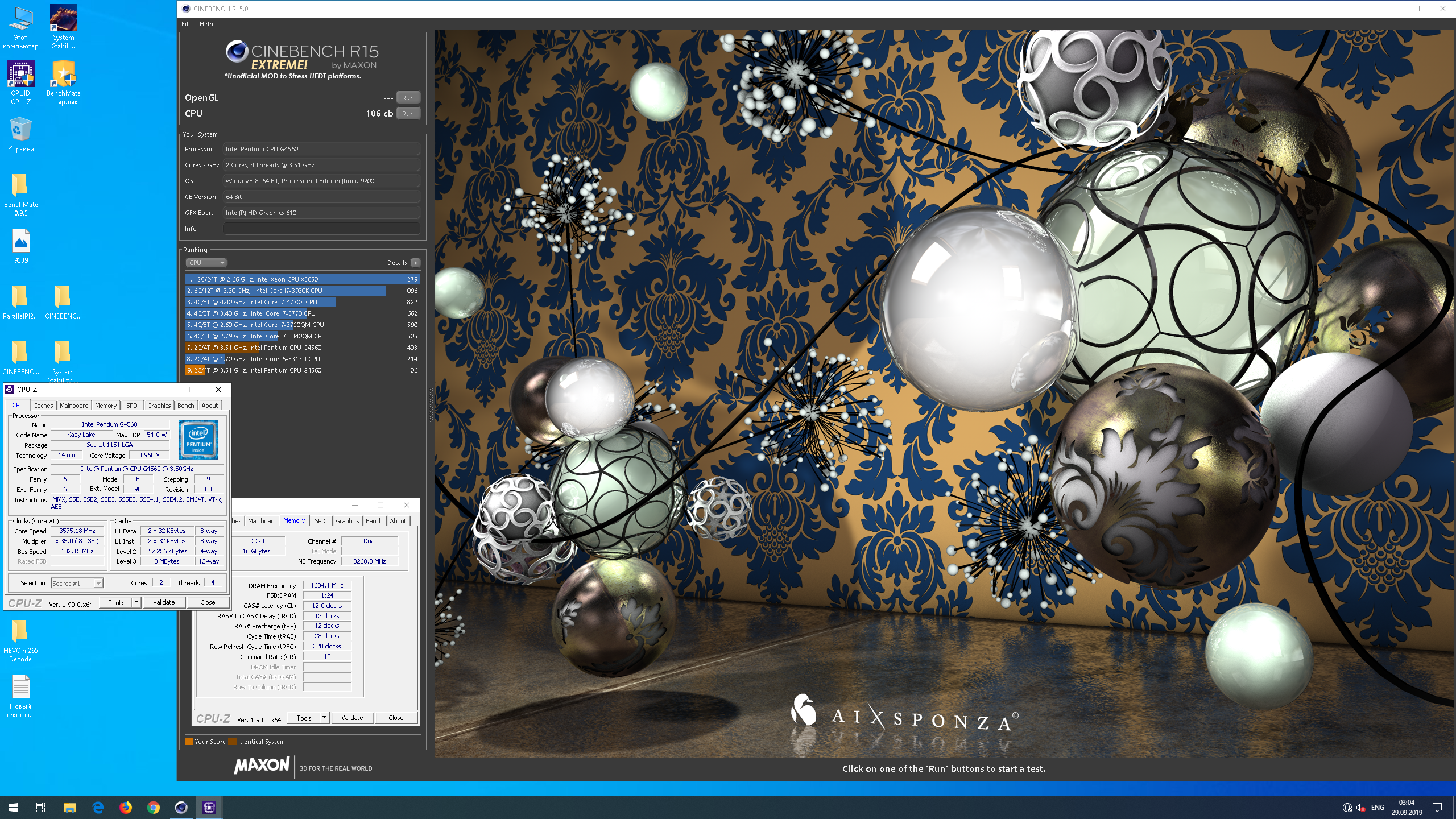Open the HEVC h.265 Decode folder
Image resolution: width=1456 pixels, height=819 pixels.
(20, 640)
